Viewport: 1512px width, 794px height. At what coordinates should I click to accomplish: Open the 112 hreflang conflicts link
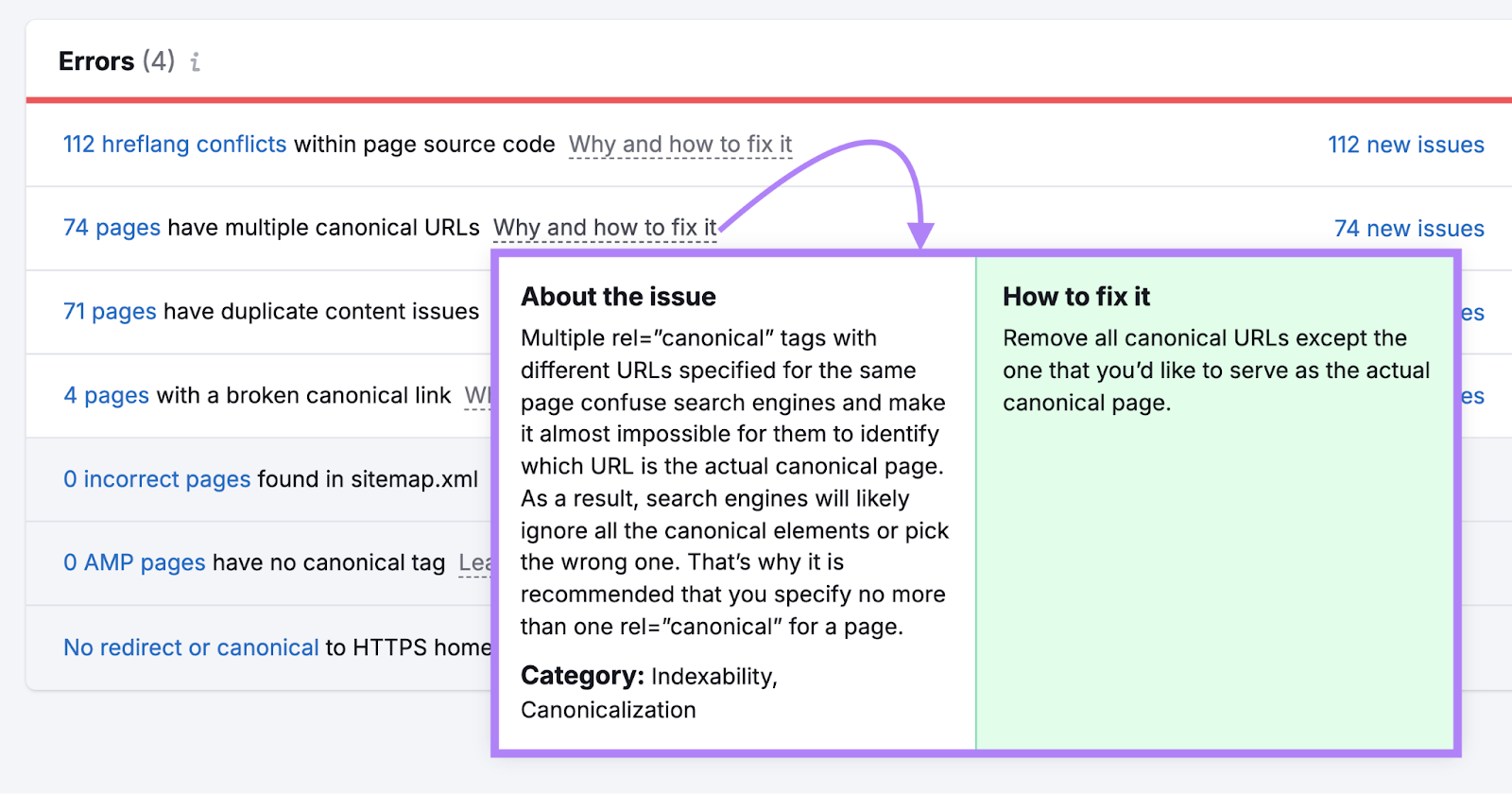(x=174, y=145)
